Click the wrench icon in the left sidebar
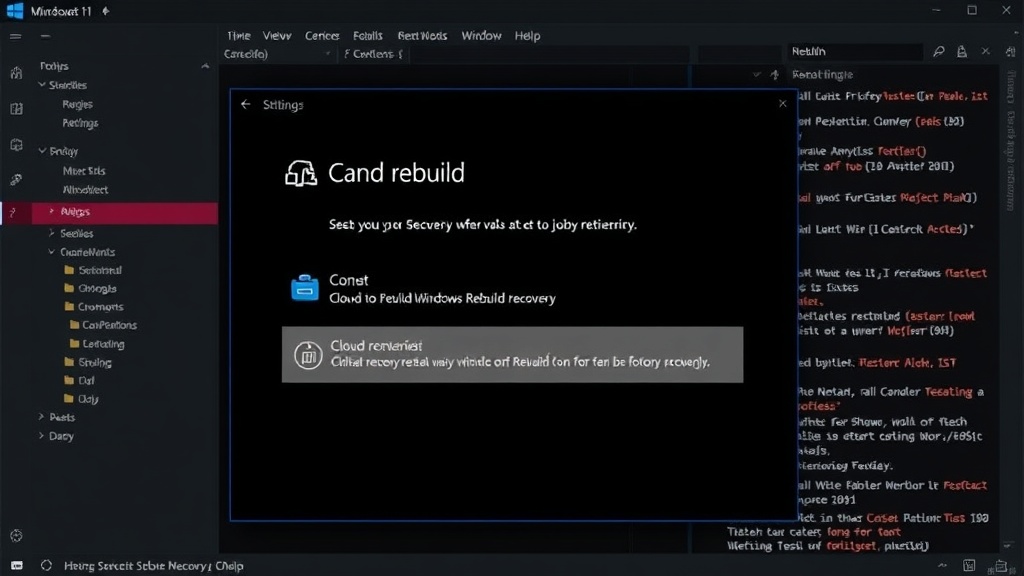The height and width of the screenshot is (576, 1024). [16, 179]
